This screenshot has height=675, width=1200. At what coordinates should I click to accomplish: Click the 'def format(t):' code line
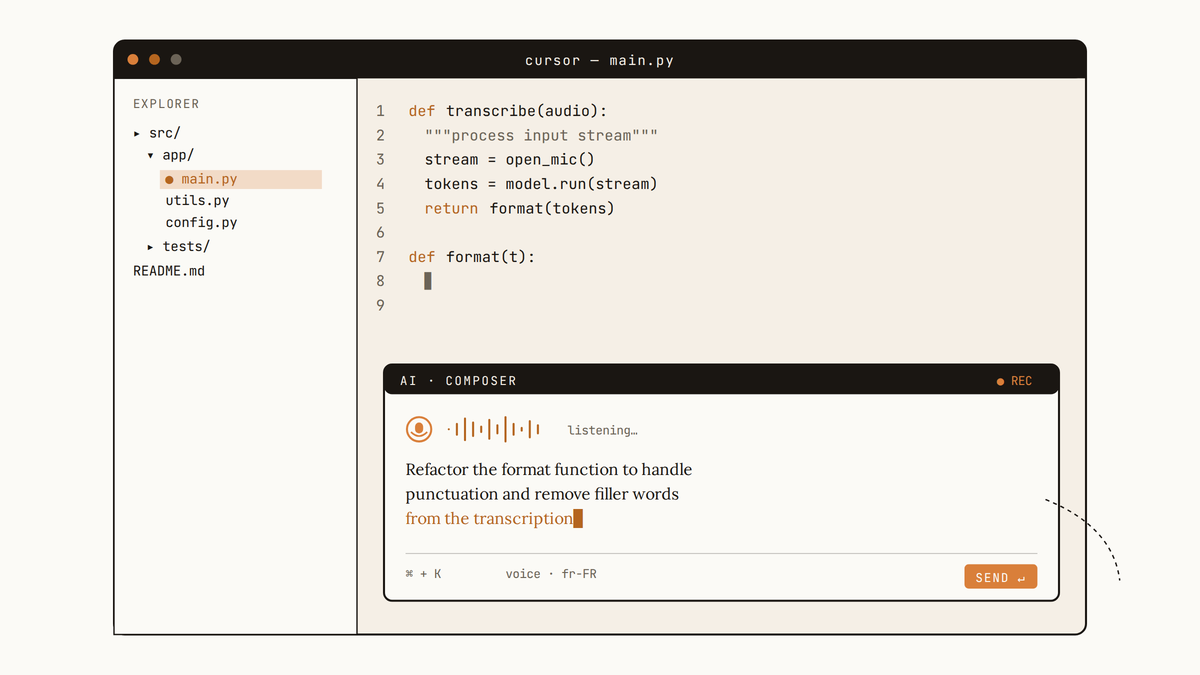pos(472,257)
